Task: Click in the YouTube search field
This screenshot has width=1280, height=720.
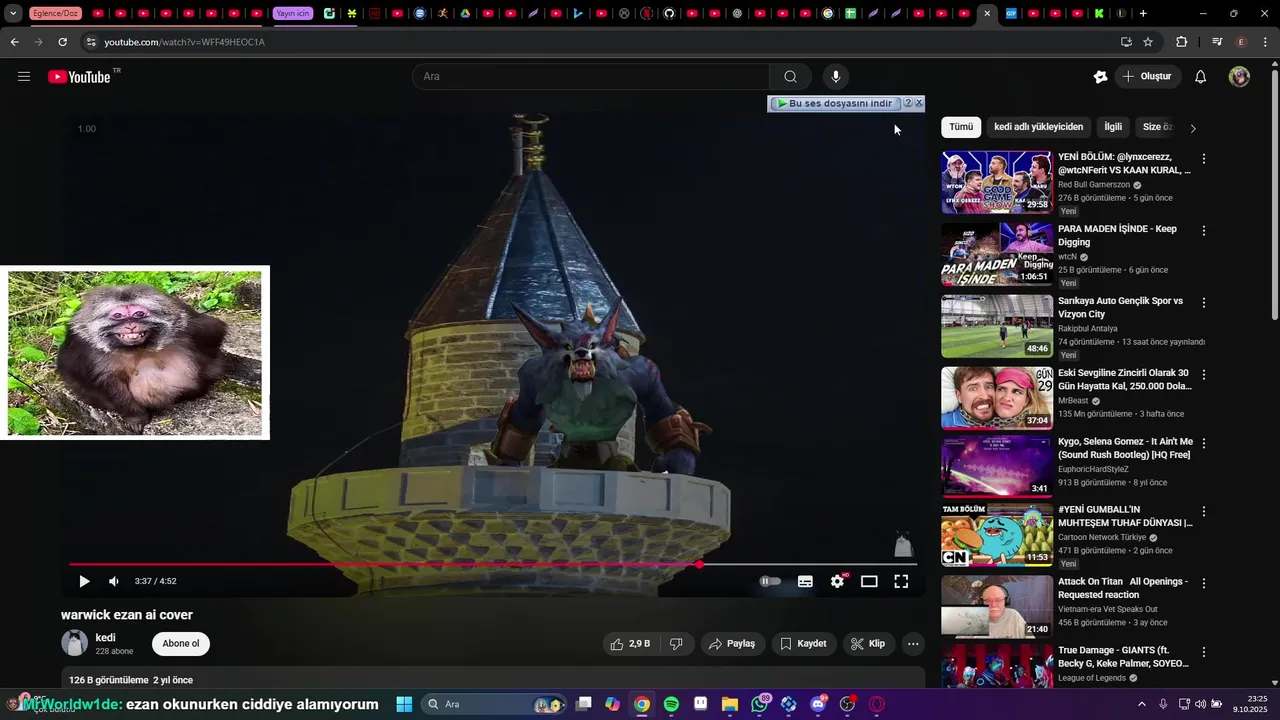Action: [590, 77]
